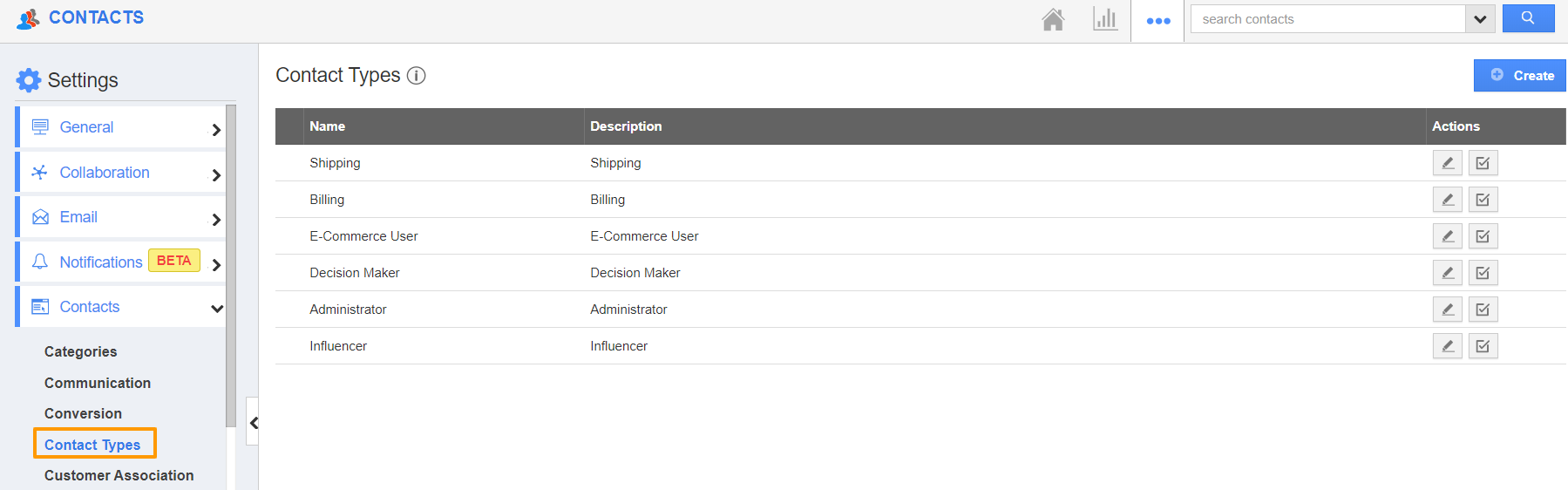Toggle the checkmark action for E-Commerce User
This screenshot has height=490, width=1568.
click(1483, 236)
